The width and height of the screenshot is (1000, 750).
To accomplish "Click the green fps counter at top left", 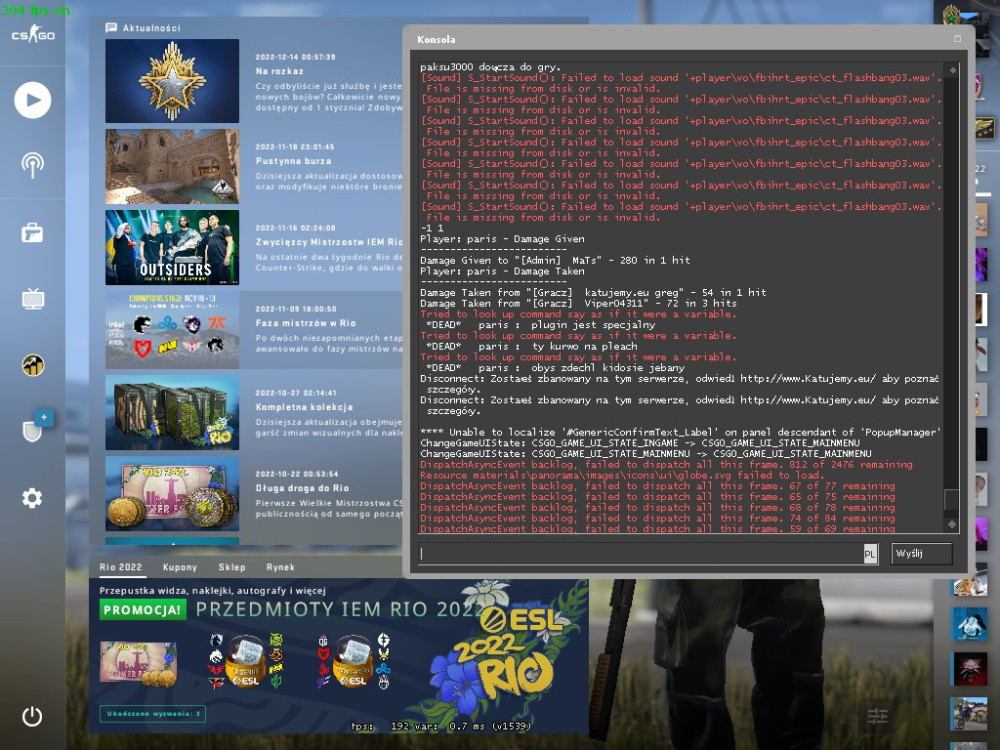I will 35,10.
